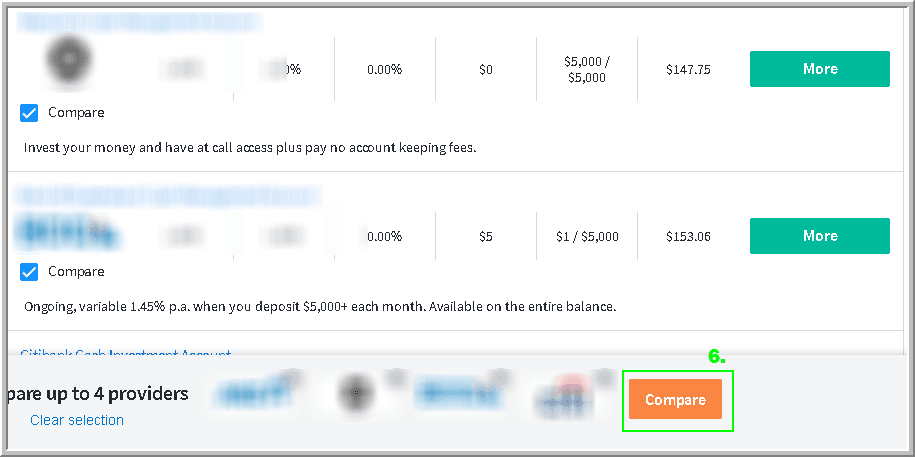The height and width of the screenshot is (457, 915).
Task: Remove the first provider from the compare bar
Action: [x=292, y=378]
